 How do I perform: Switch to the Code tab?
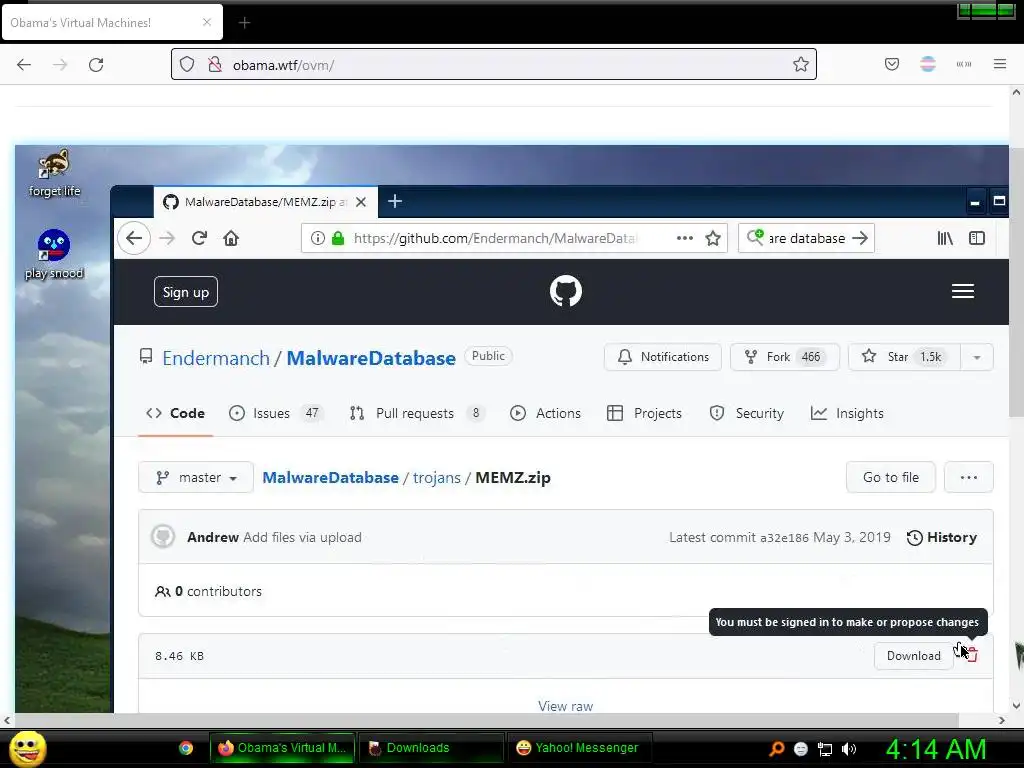click(x=175, y=413)
